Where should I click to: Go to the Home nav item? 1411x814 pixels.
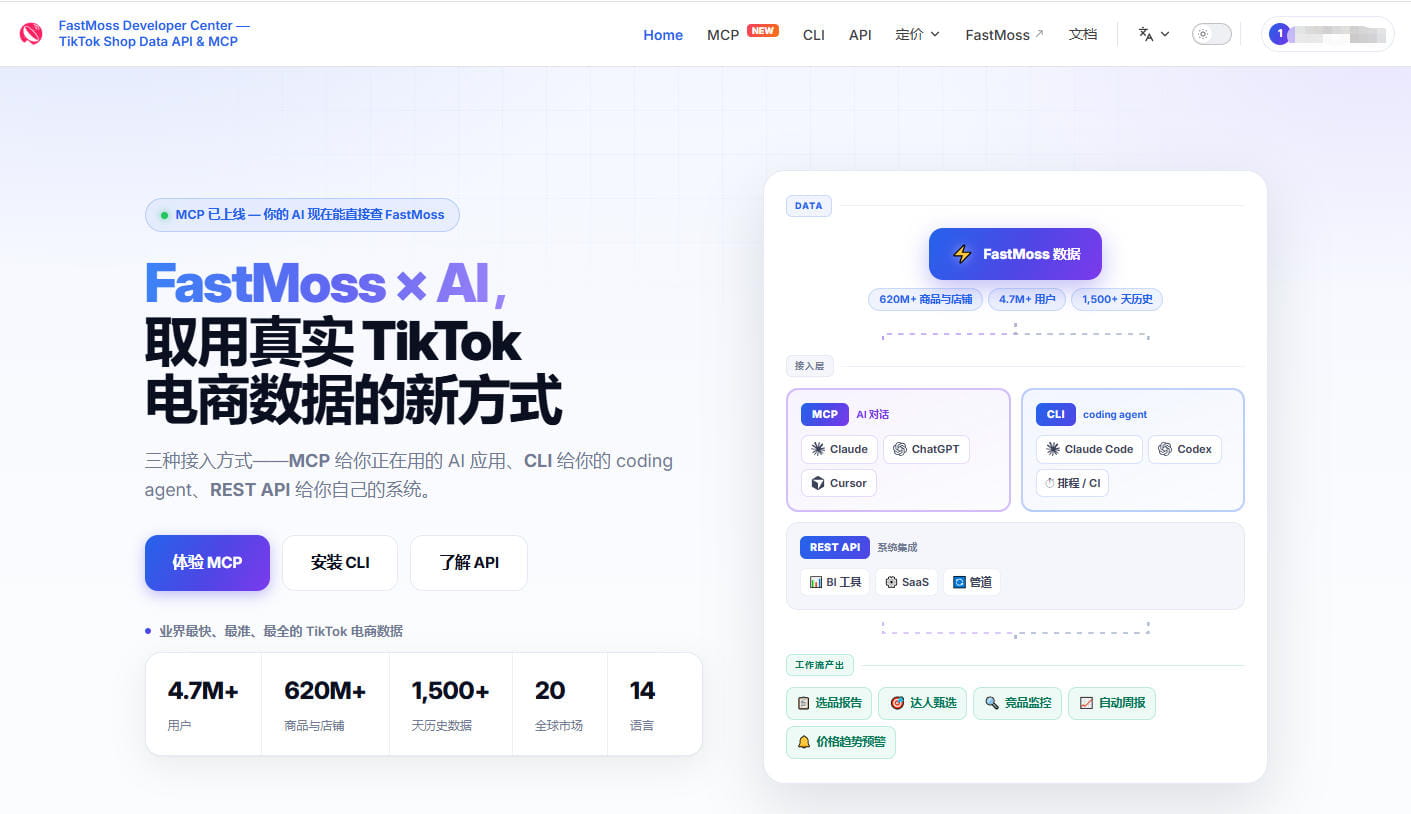pos(663,34)
